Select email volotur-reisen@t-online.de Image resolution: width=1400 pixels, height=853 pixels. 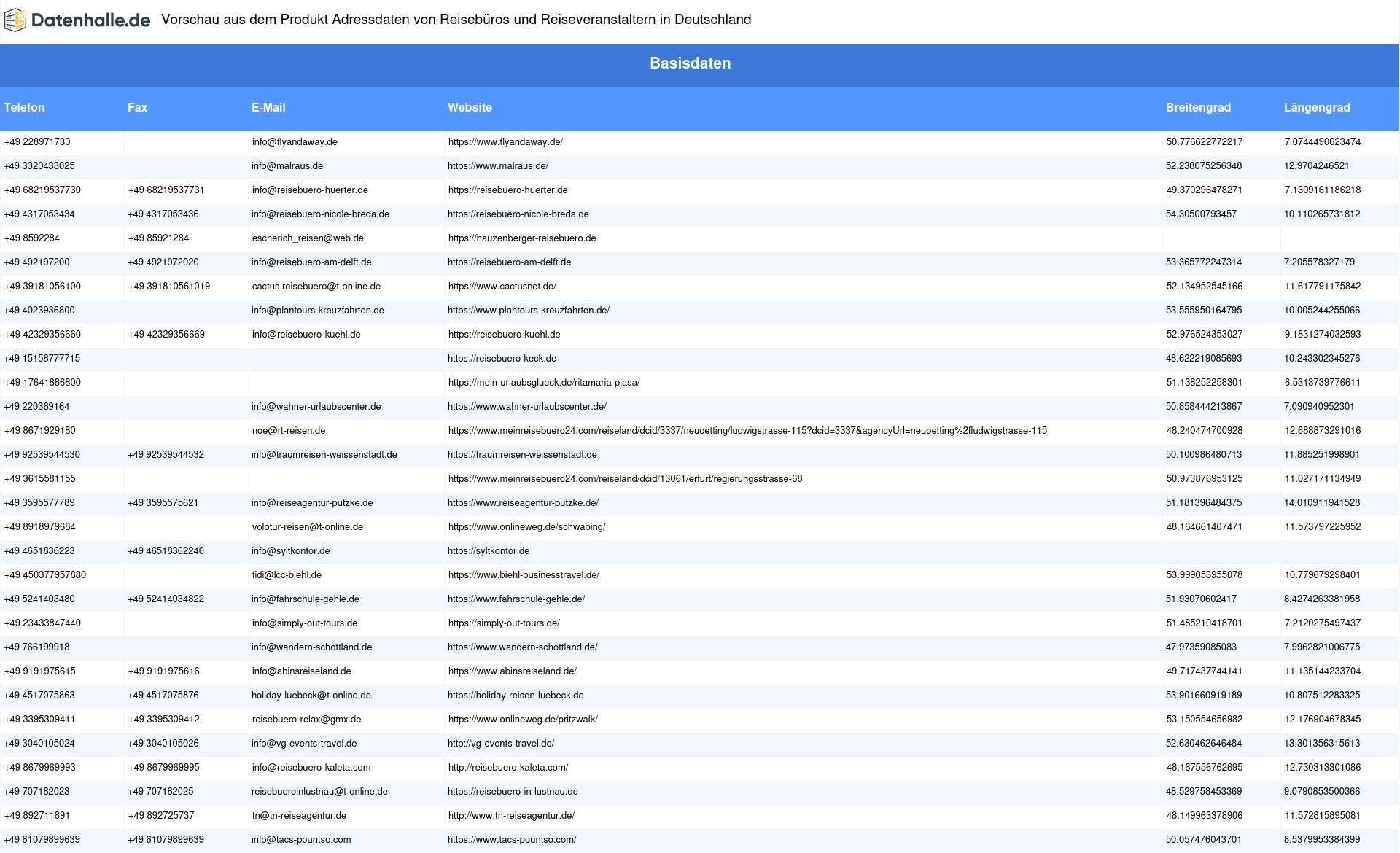pos(308,527)
